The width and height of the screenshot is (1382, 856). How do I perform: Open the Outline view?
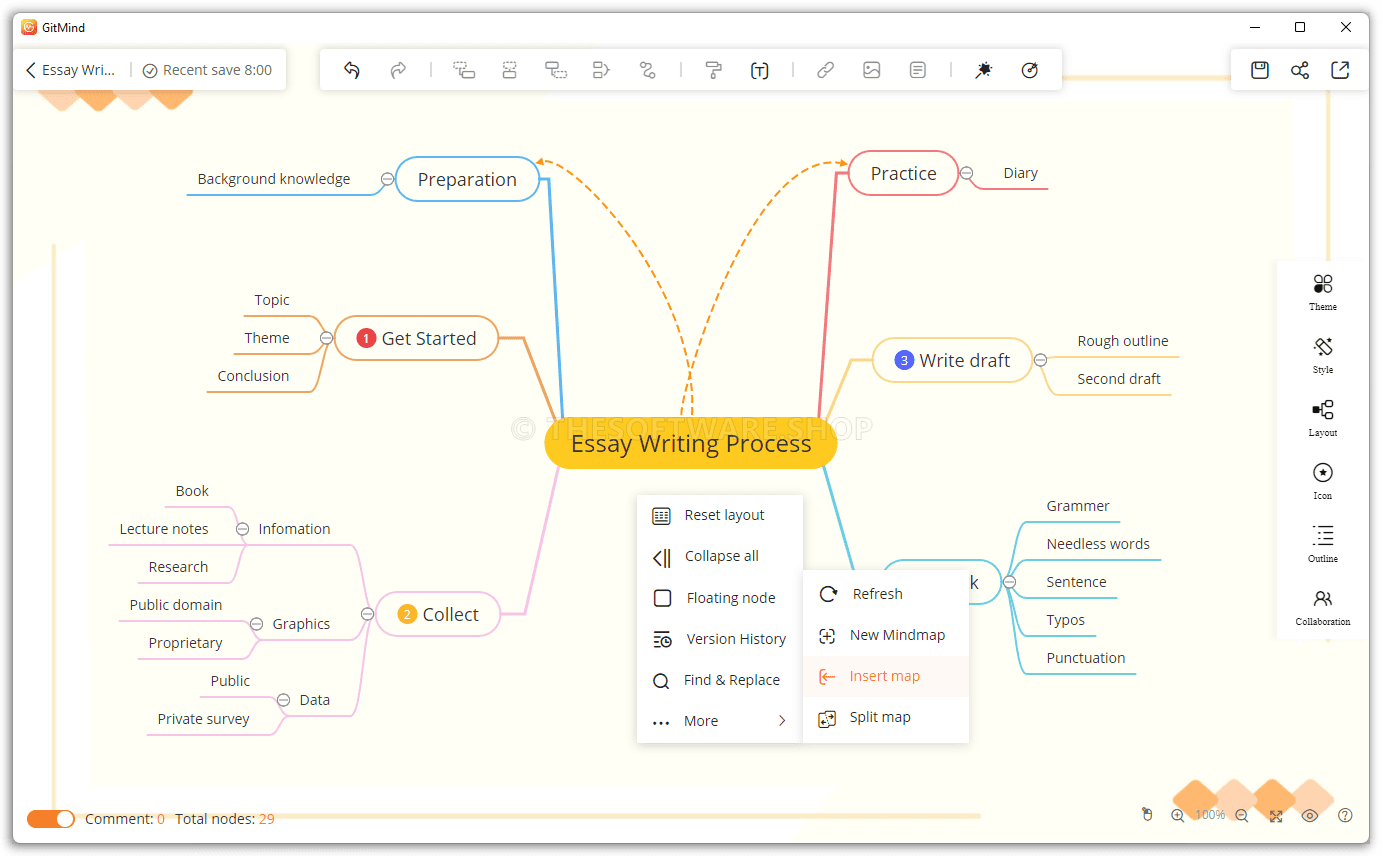[1323, 544]
